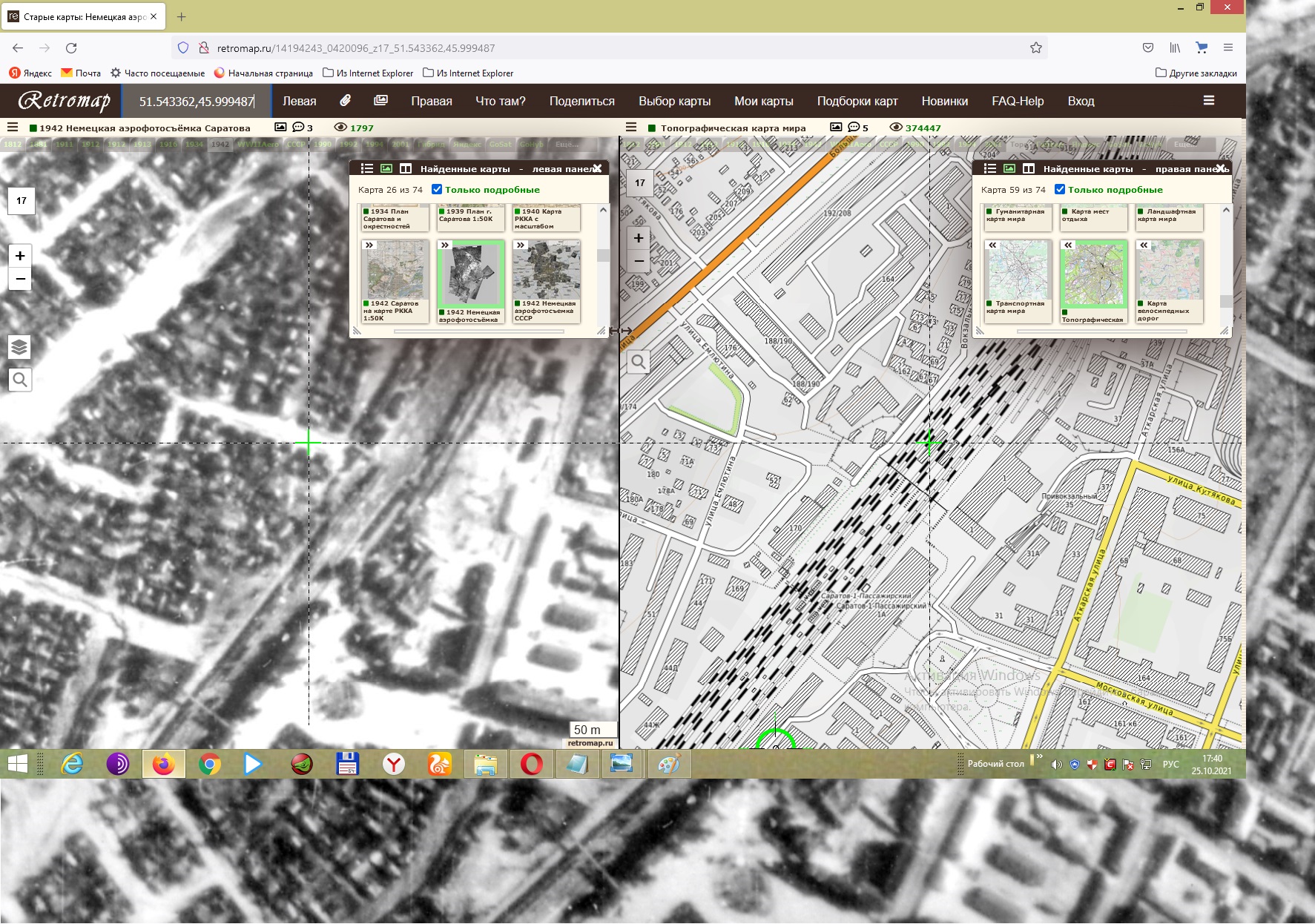This screenshot has width=1315, height=924.
Task: Switch right found-maps panel to column view
Action: tap(1029, 168)
